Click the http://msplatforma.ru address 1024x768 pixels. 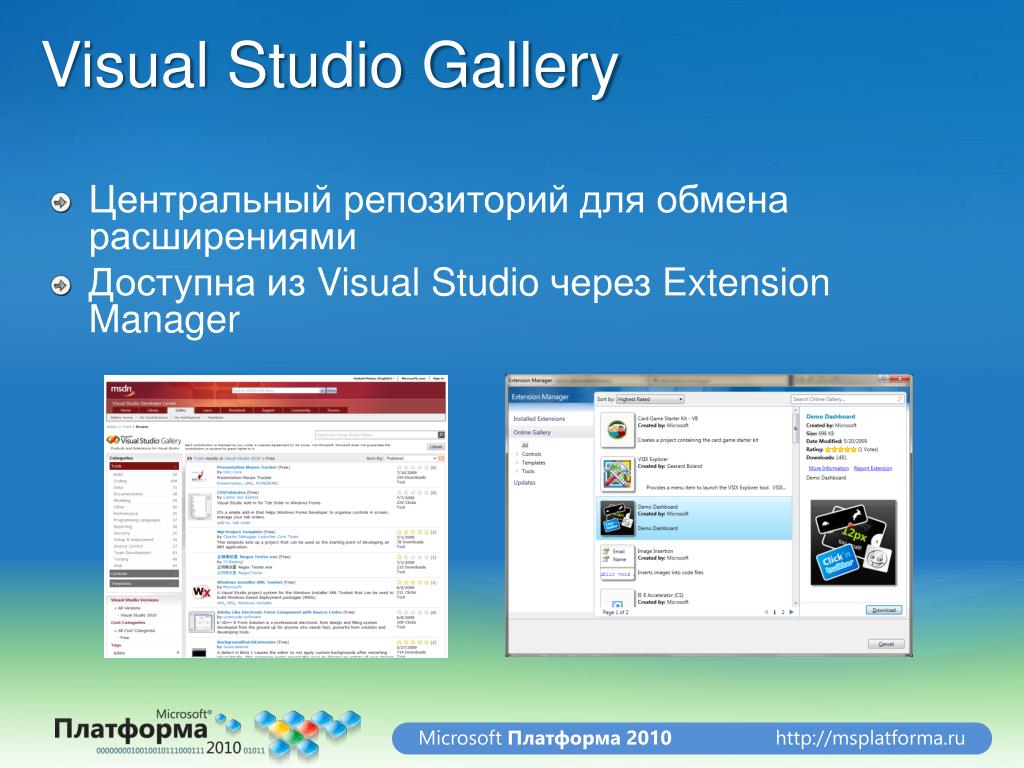coord(870,738)
